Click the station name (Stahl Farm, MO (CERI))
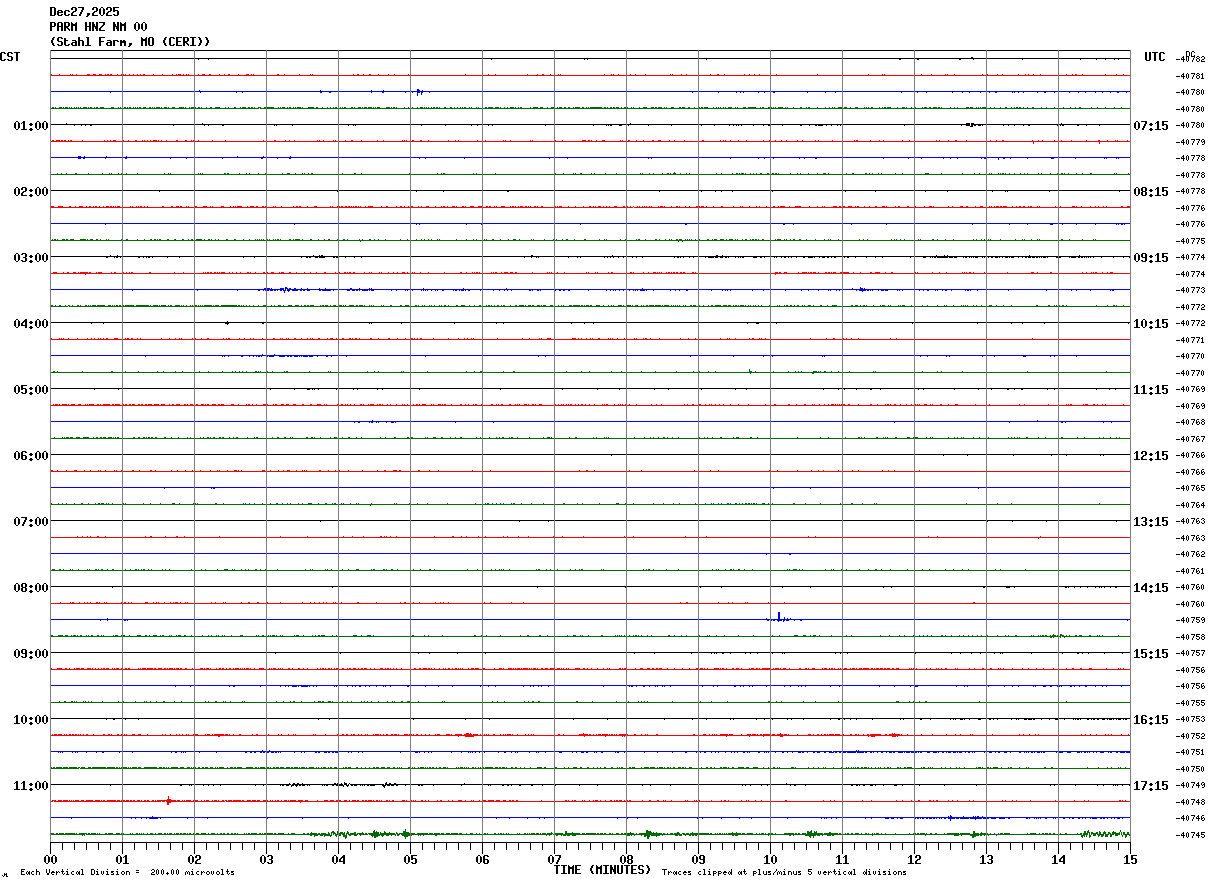The image size is (1210, 886). click(130, 42)
